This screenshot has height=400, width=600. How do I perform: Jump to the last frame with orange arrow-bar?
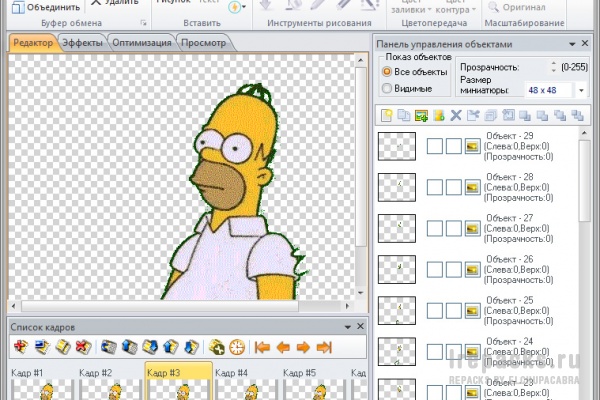[324, 347]
